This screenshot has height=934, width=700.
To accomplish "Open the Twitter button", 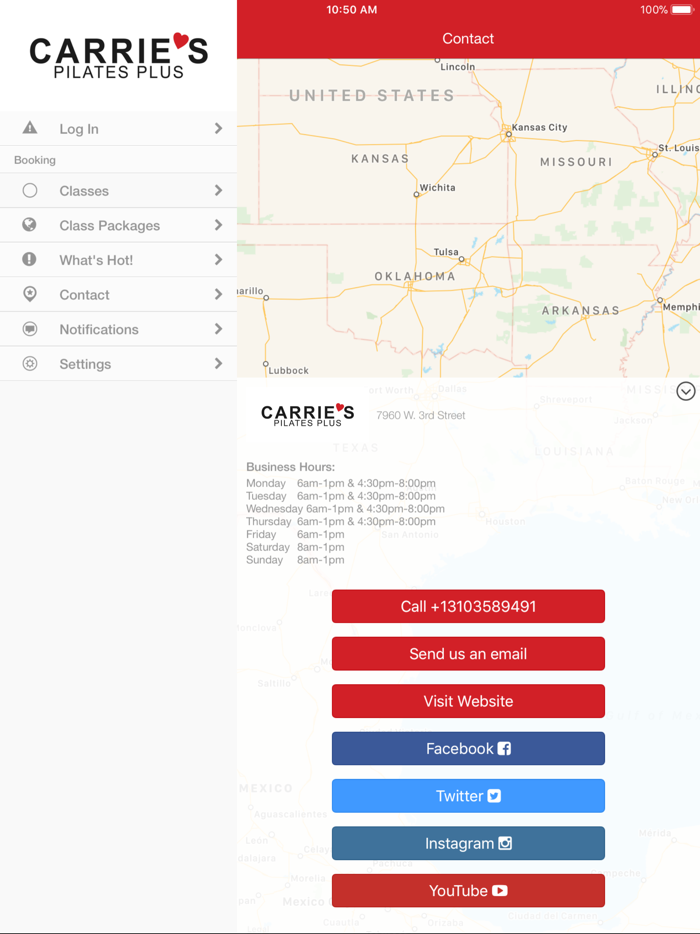I will (x=468, y=796).
